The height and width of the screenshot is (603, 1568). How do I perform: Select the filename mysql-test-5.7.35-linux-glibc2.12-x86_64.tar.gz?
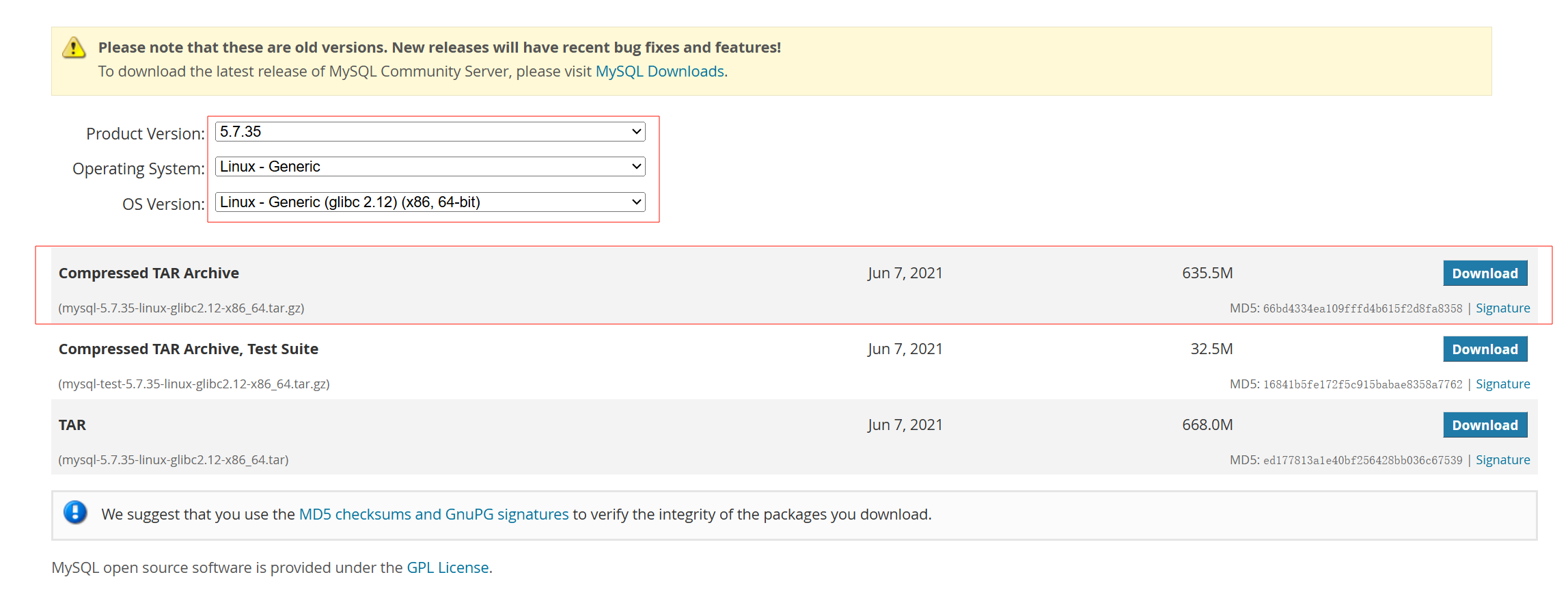click(x=194, y=384)
